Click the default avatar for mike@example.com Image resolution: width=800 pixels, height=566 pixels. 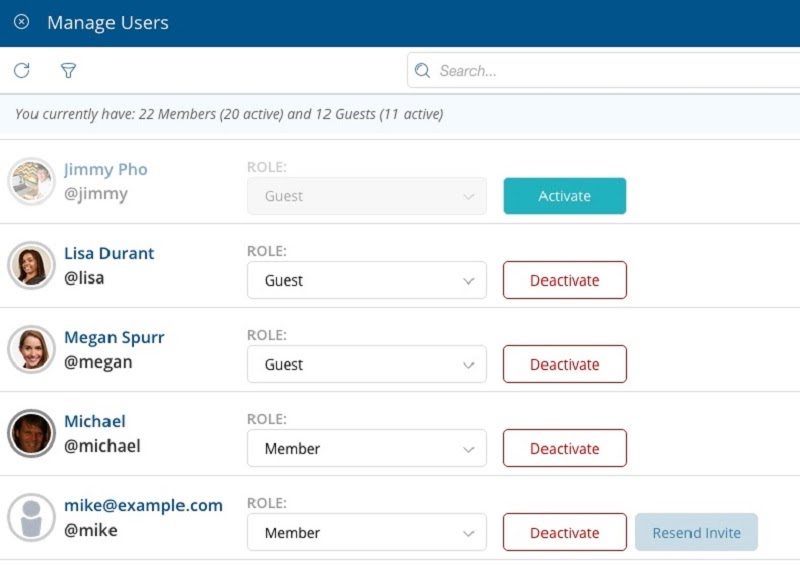[x=31, y=518]
